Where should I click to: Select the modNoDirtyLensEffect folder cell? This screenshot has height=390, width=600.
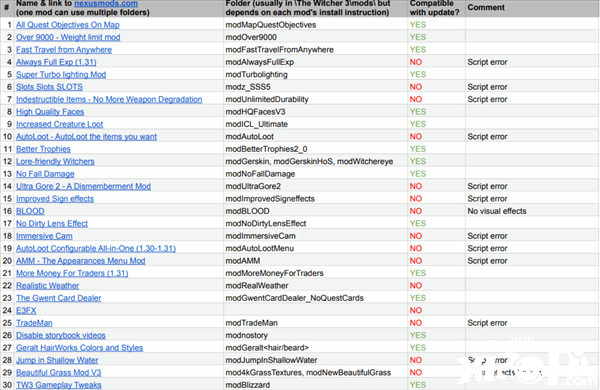[x=316, y=224]
